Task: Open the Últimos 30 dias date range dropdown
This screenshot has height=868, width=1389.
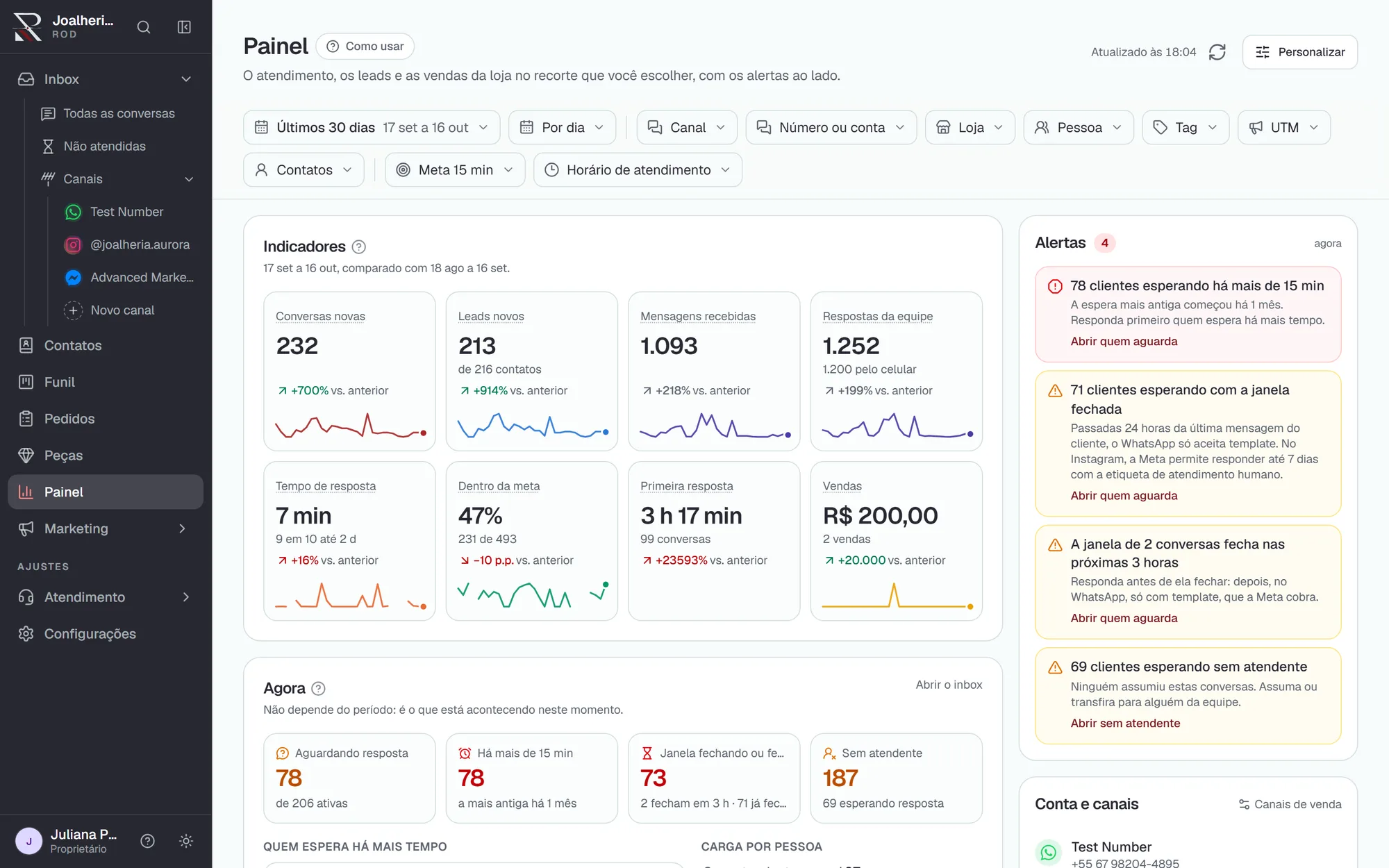Action: pos(372,128)
